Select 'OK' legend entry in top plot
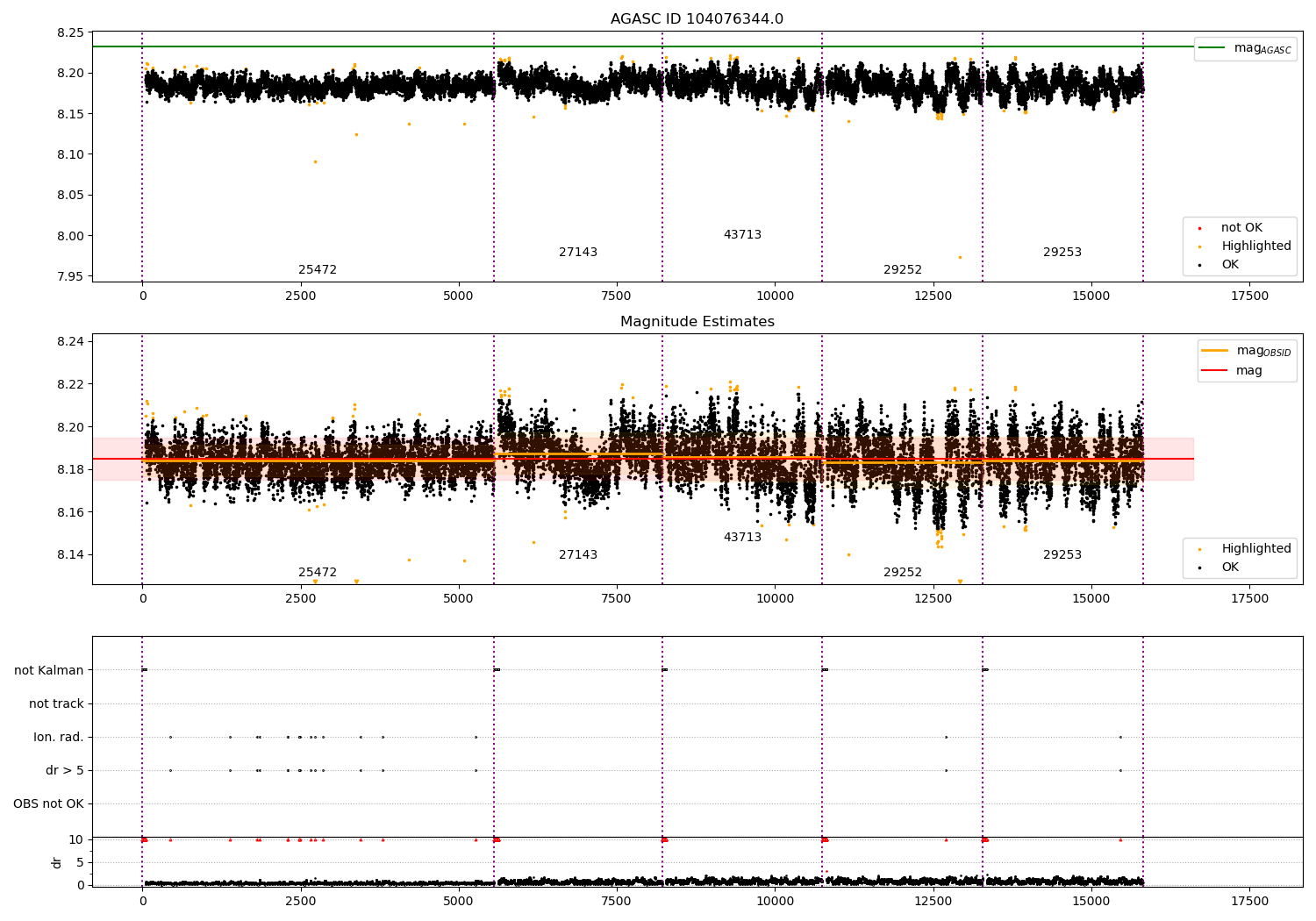The image size is (1316, 921). pos(1230,265)
